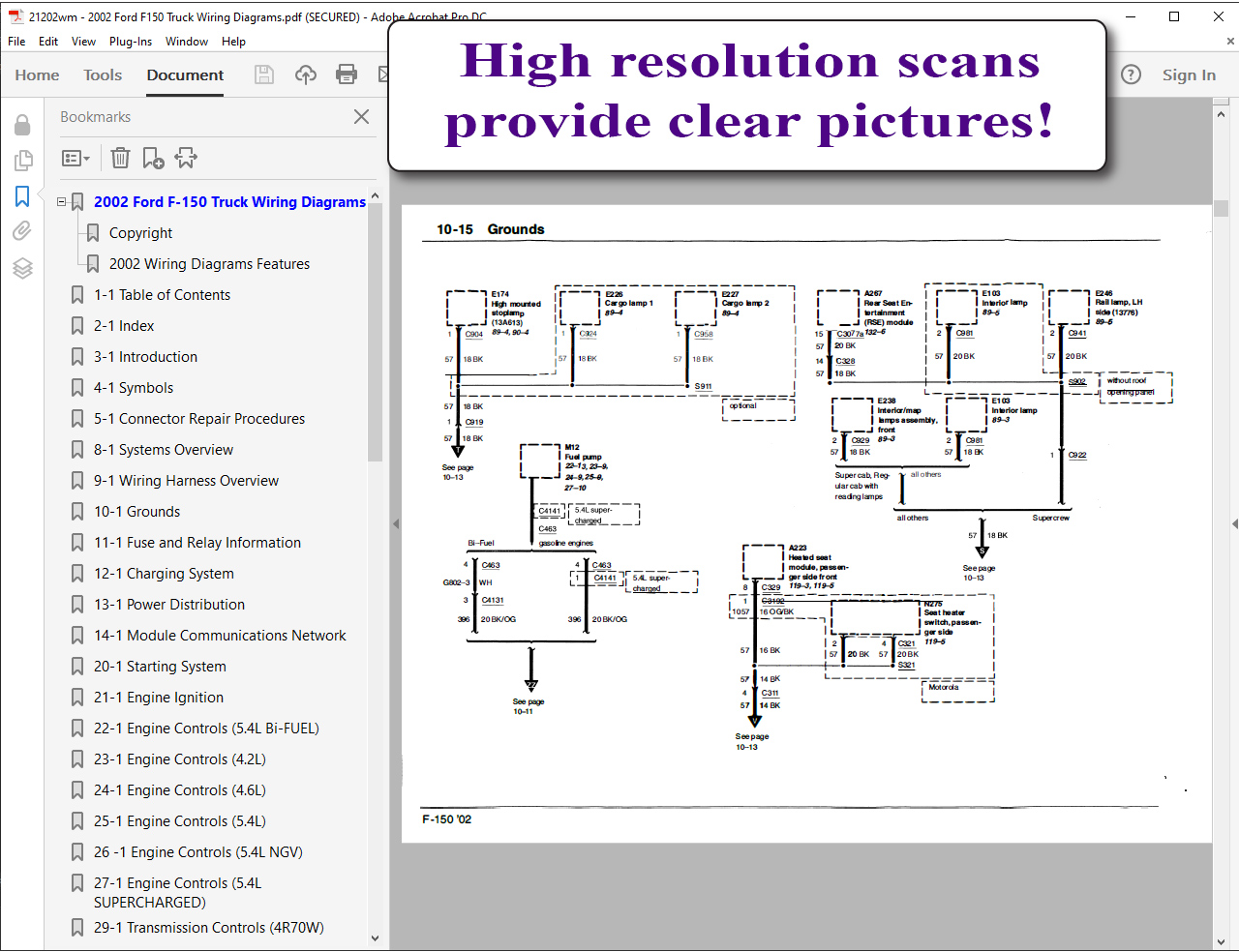Select 25-1 Engine Controls (5.4L) bookmark
Viewport: 1239px width, 952px height.
coord(180,821)
